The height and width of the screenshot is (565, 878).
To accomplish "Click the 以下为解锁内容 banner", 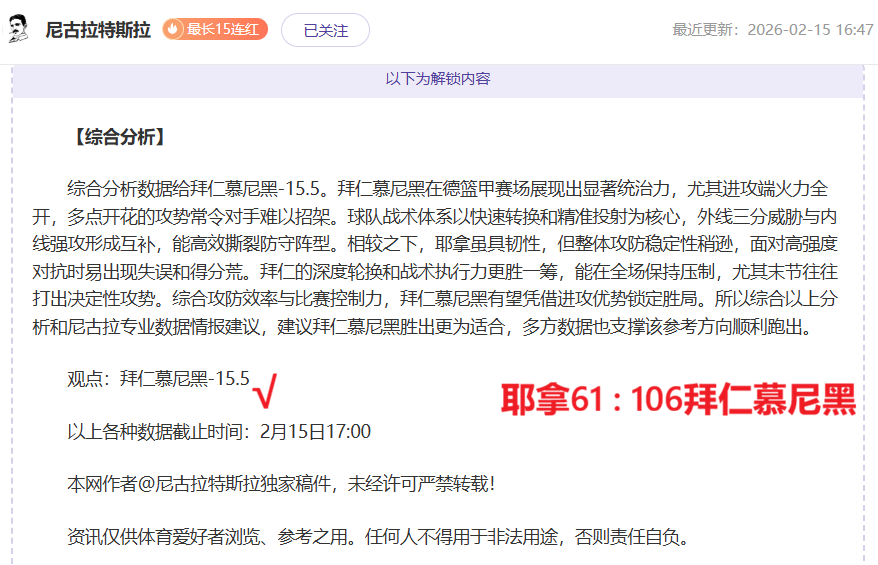I will 437,79.
